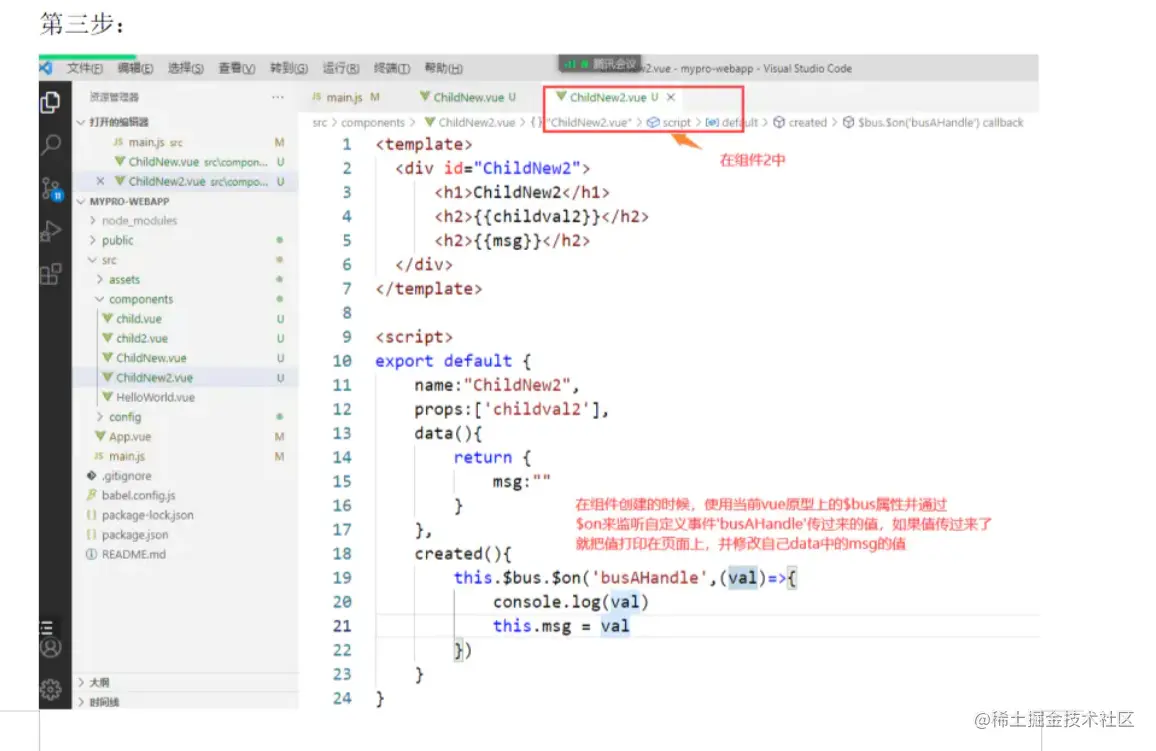The height and width of the screenshot is (751, 1156).
Task: Open the Explorer view in activity bar
Action: [x=50, y=102]
